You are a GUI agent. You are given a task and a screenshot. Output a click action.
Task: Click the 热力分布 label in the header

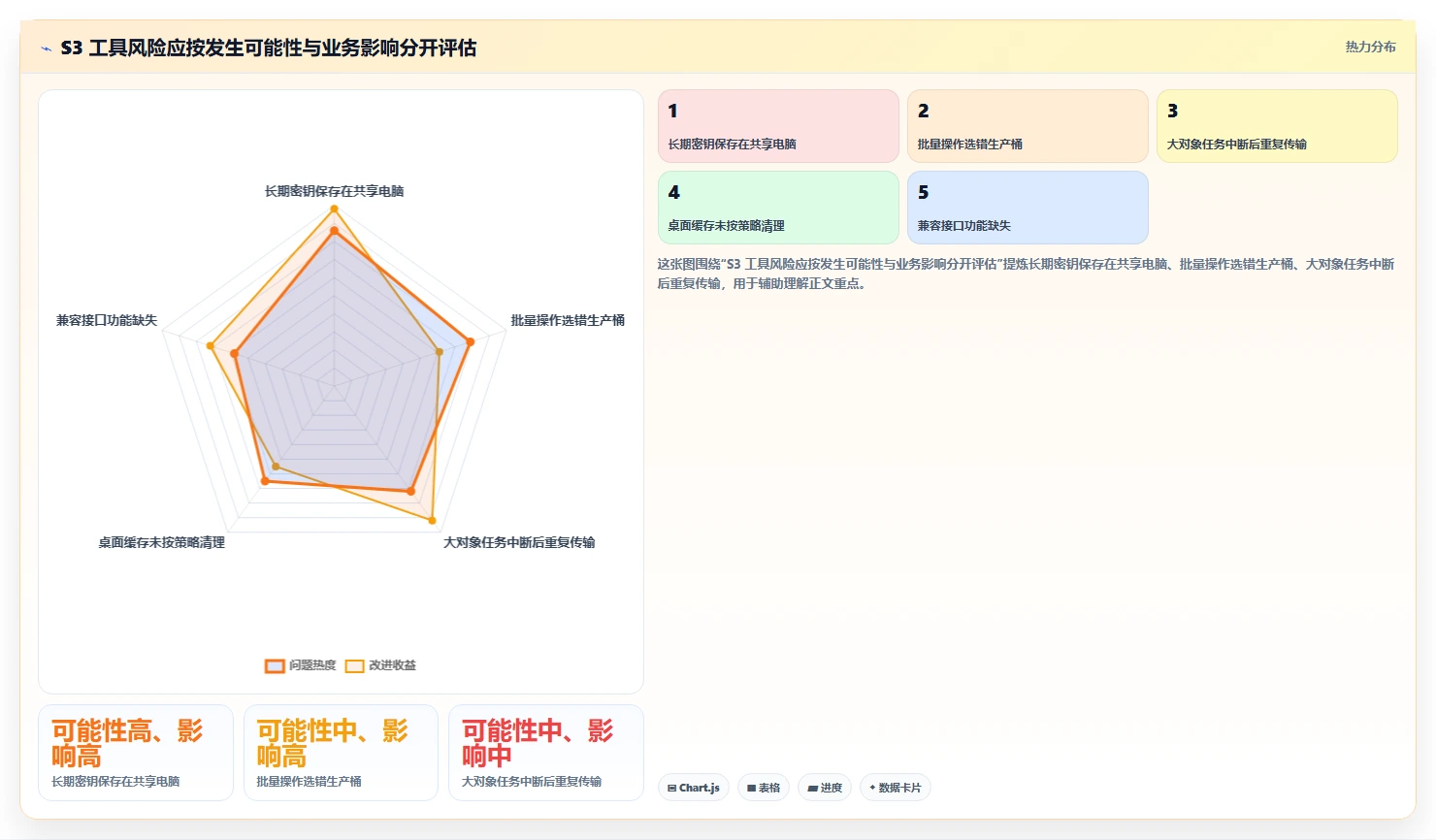coord(1370,47)
